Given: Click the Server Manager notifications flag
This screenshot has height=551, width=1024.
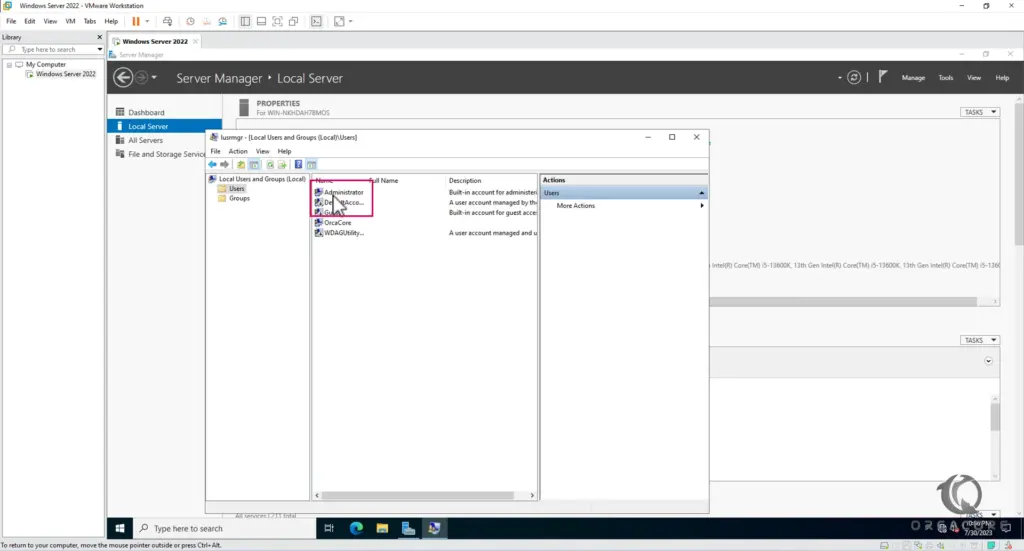Looking at the screenshot, I should coord(883,77).
